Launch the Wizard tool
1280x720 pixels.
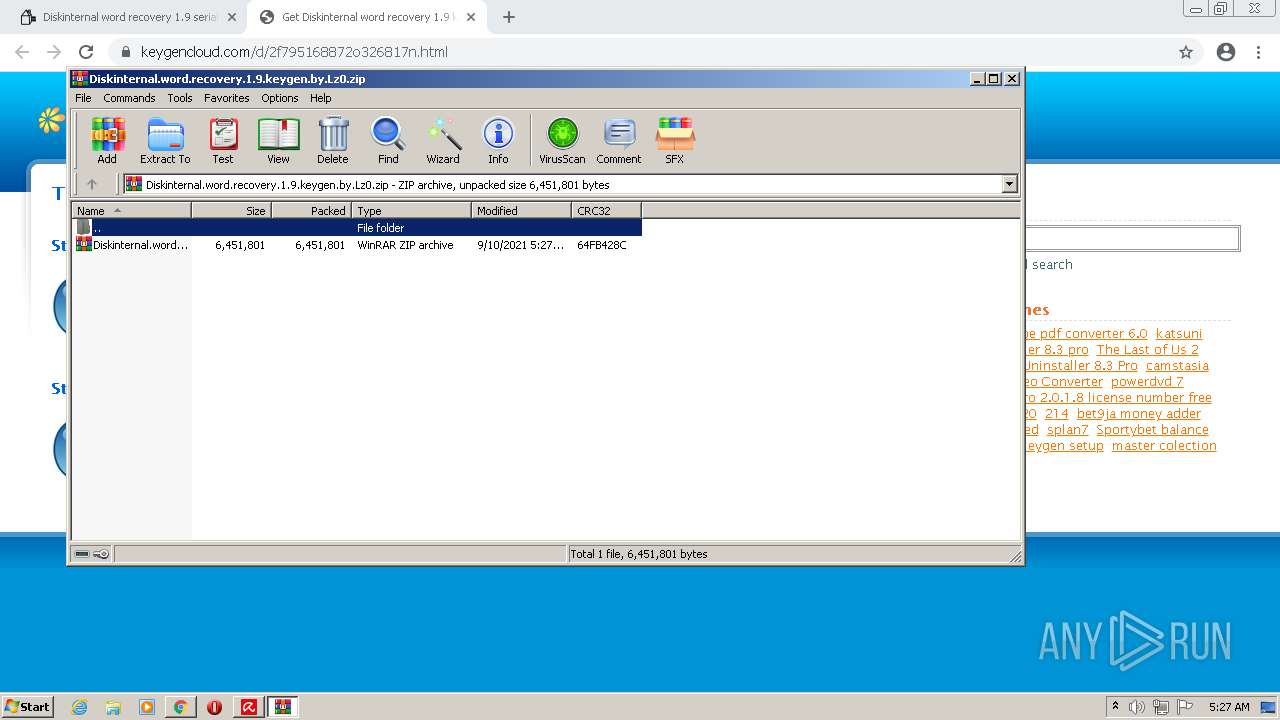pyautogui.click(x=443, y=140)
